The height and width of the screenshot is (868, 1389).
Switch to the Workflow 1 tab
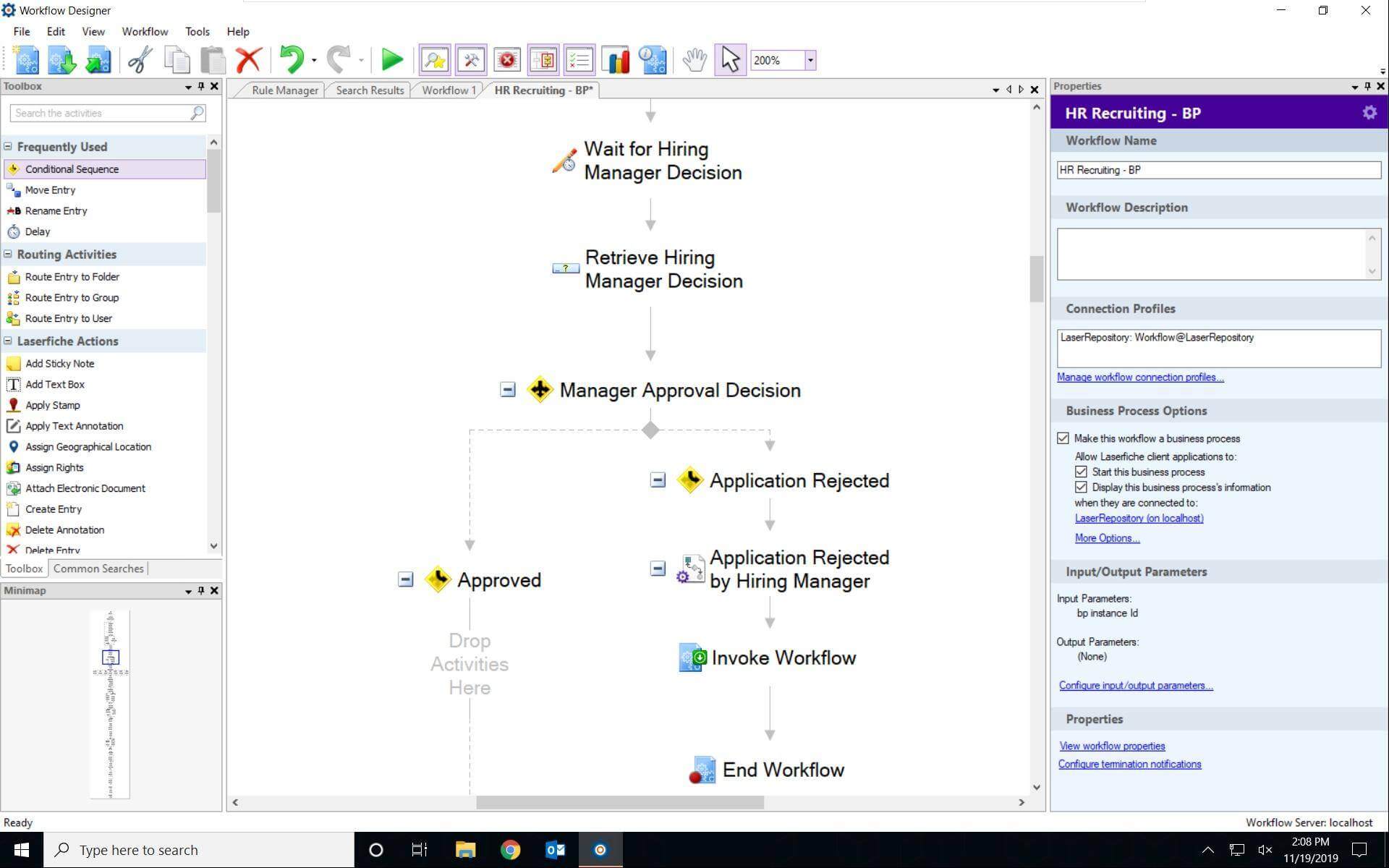pos(448,90)
